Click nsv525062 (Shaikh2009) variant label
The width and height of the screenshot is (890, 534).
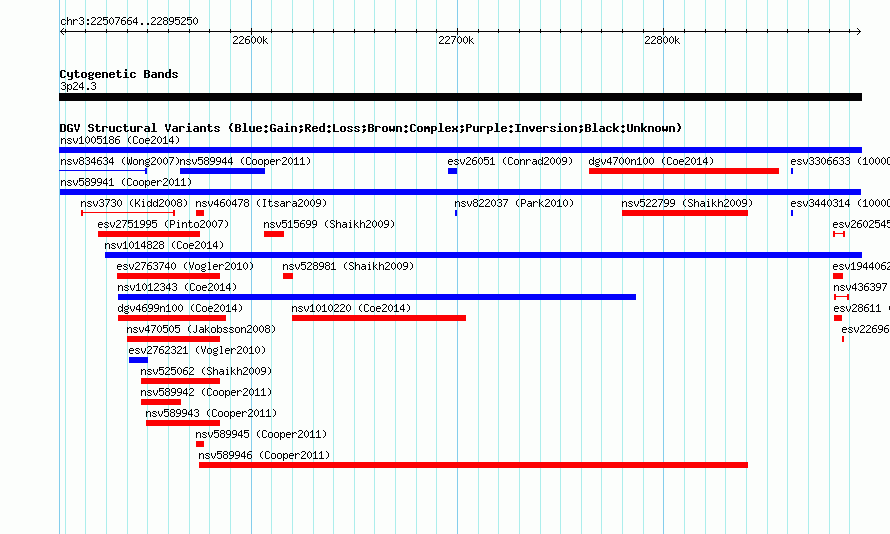[x=206, y=371]
